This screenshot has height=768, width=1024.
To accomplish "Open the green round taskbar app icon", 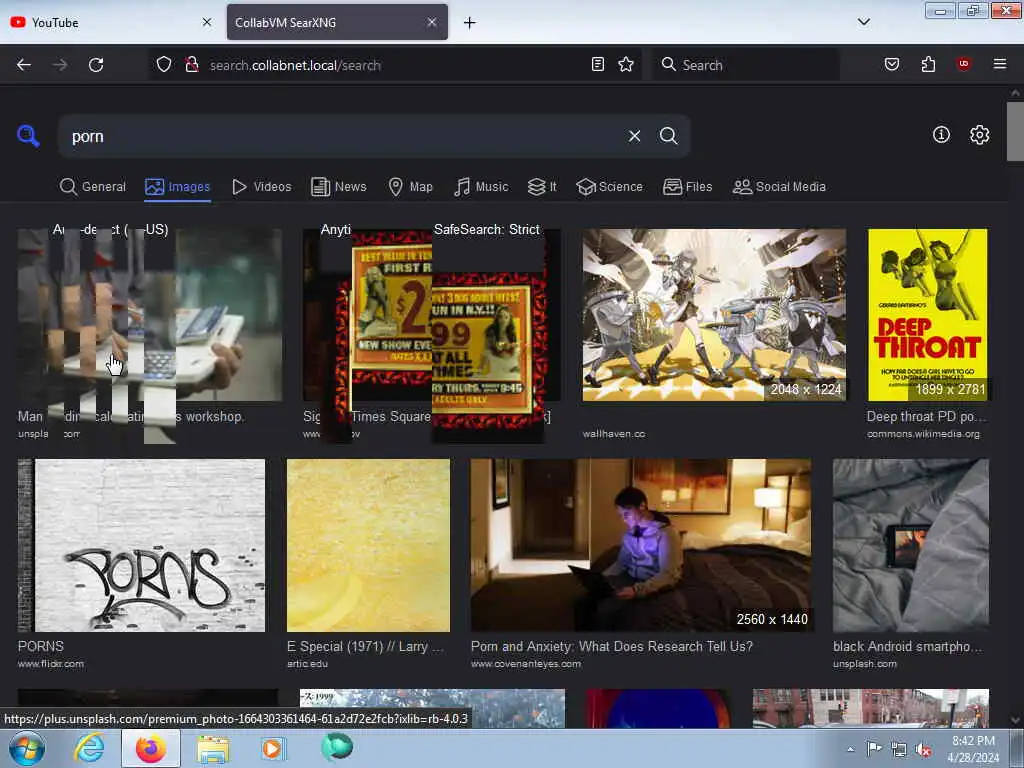I will pyautogui.click(x=337, y=747).
